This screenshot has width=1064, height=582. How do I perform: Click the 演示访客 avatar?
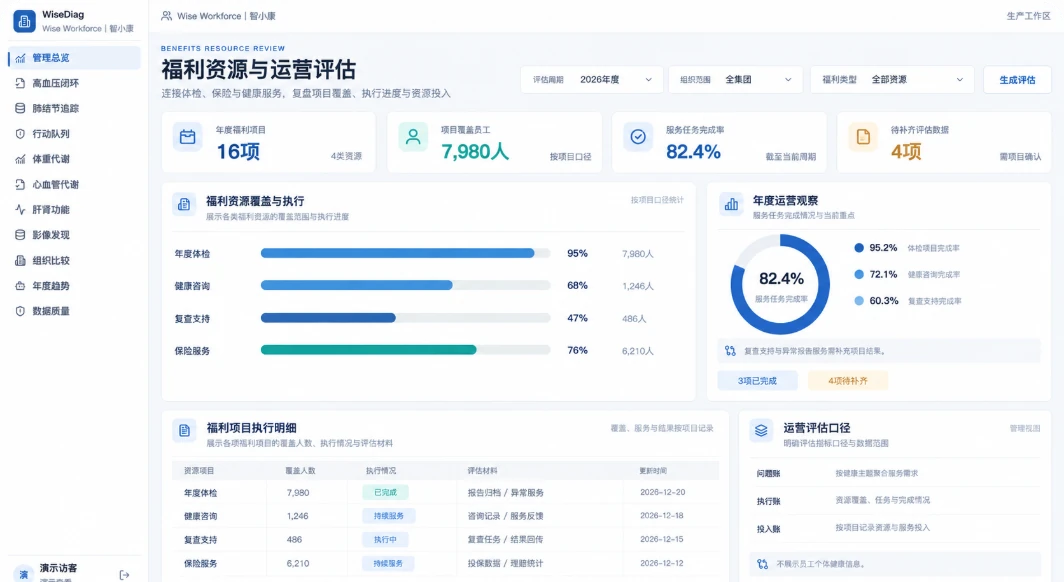24,574
